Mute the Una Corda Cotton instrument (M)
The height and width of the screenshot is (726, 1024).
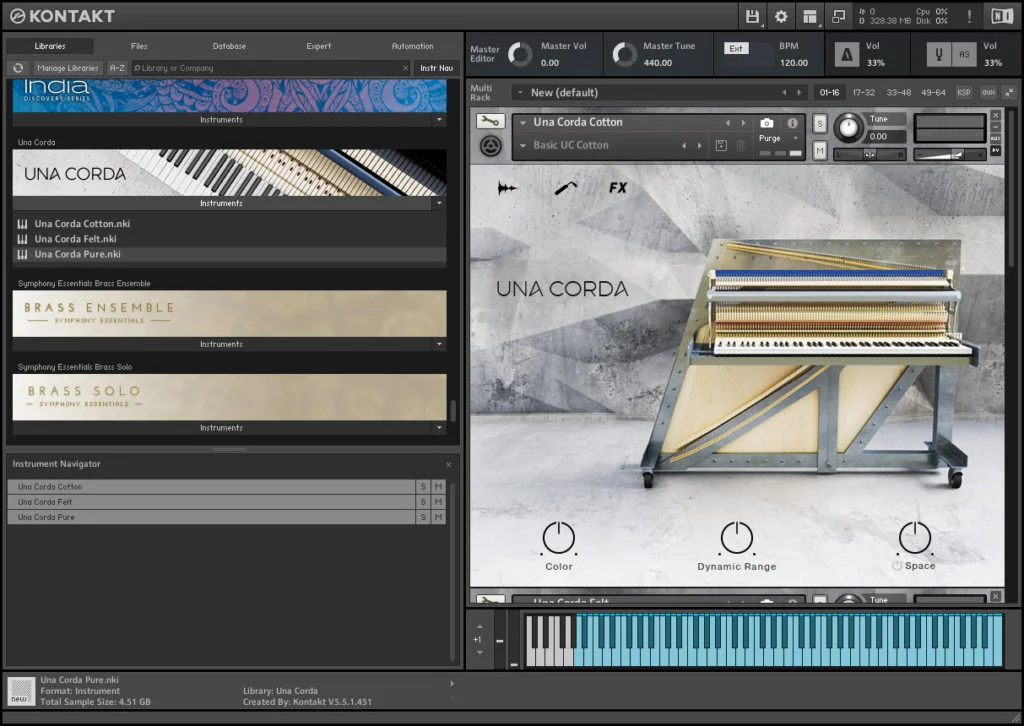point(820,151)
